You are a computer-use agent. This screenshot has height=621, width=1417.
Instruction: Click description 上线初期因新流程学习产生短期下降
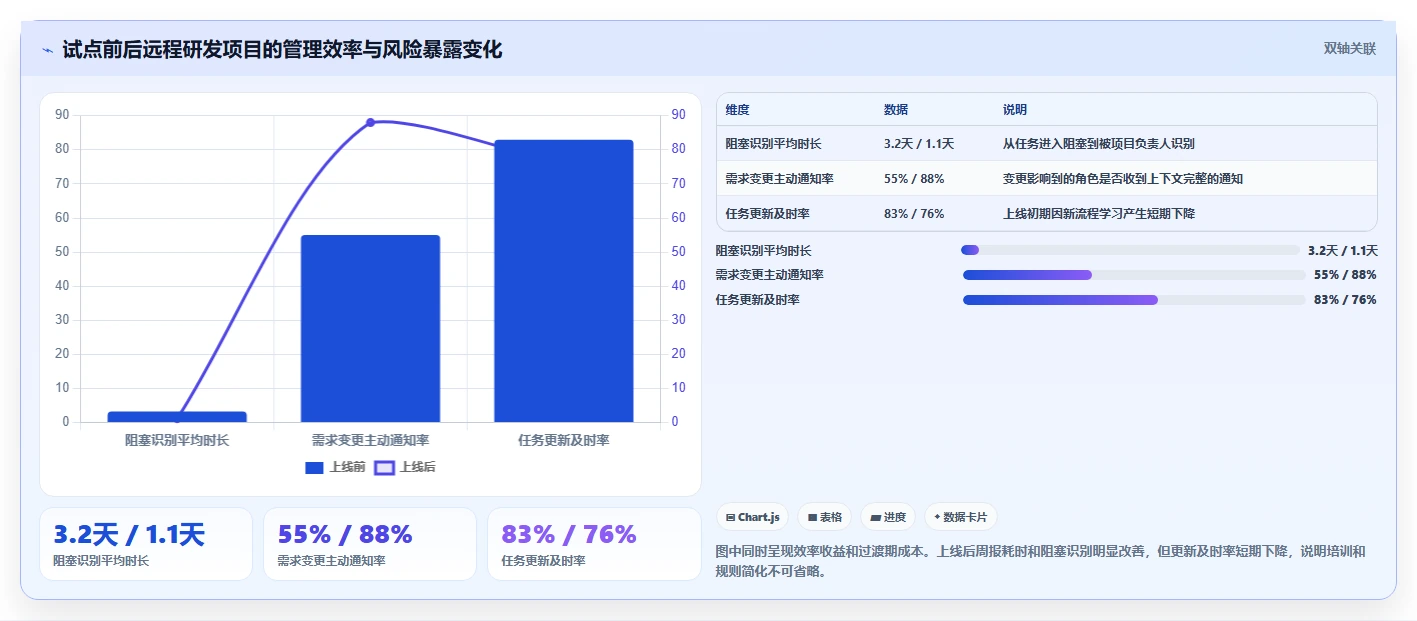1099,214
